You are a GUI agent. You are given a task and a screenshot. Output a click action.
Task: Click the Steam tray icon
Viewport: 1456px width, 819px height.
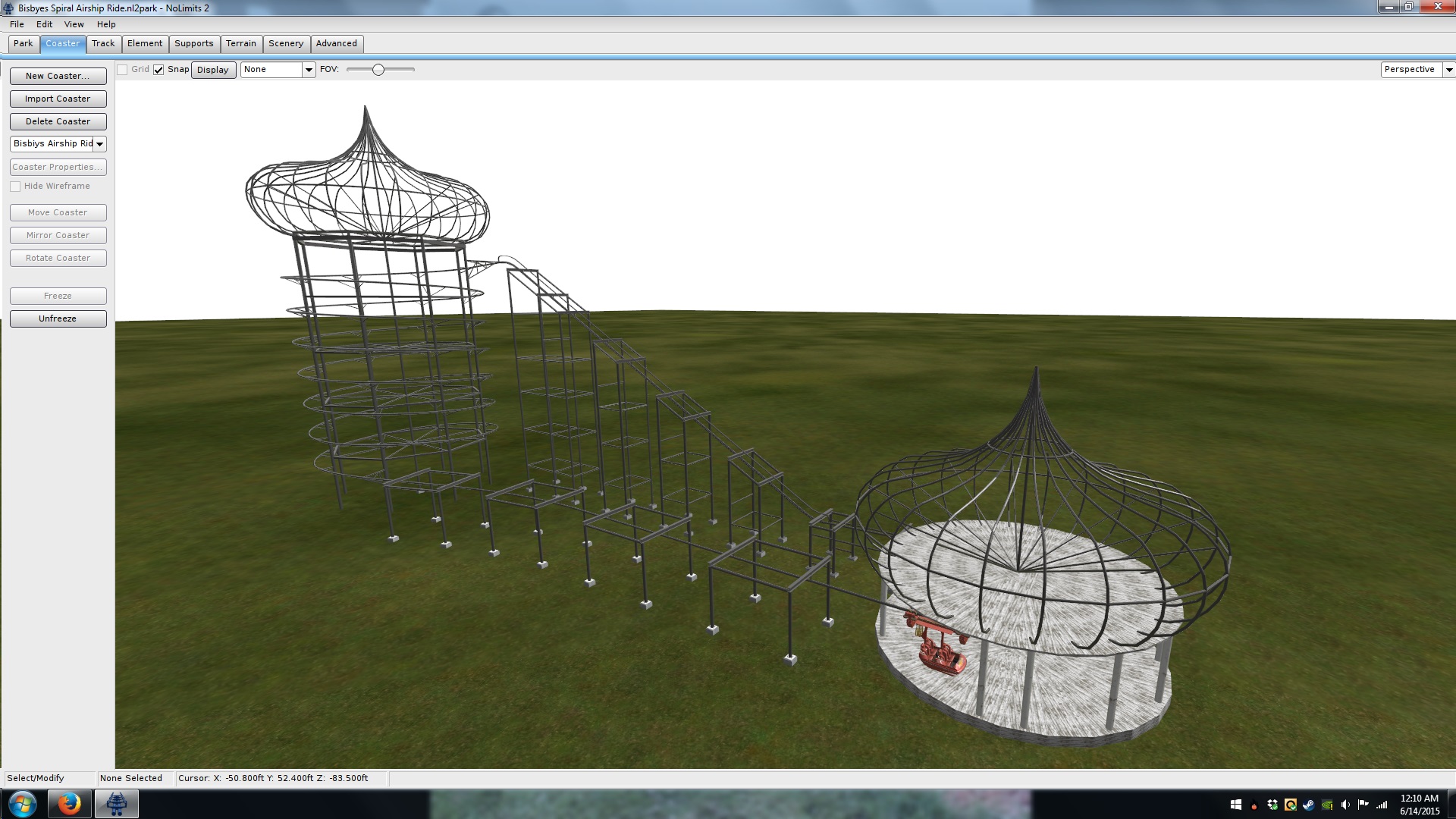click(1309, 805)
